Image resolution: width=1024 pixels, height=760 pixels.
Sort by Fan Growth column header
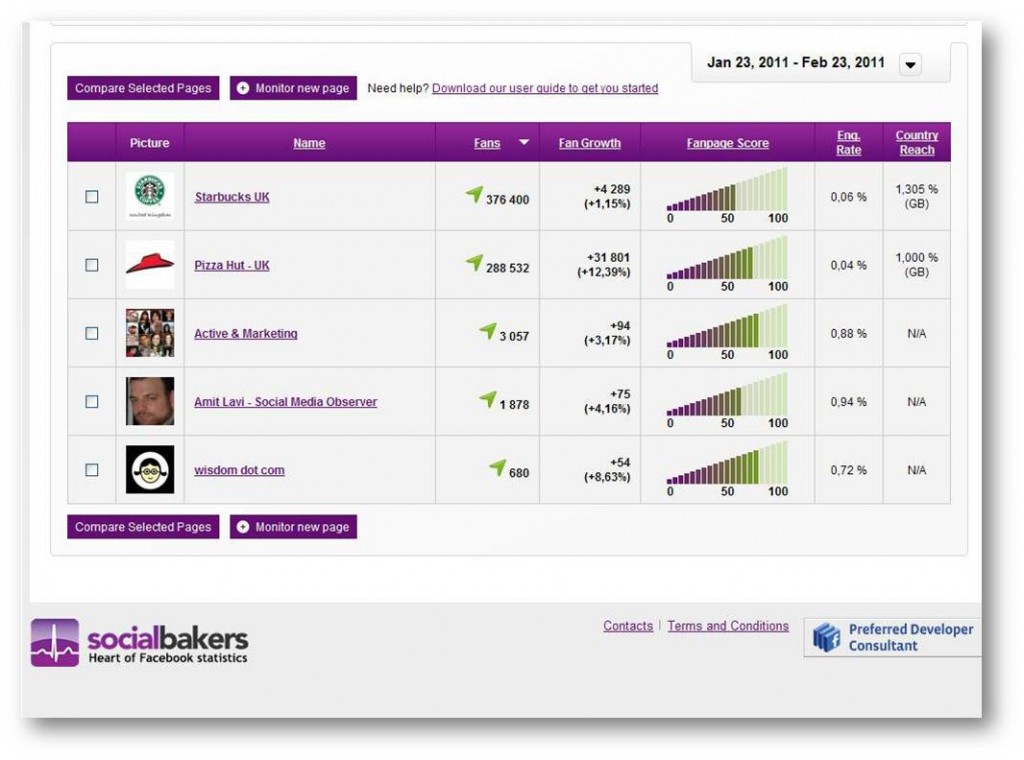[x=590, y=143]
